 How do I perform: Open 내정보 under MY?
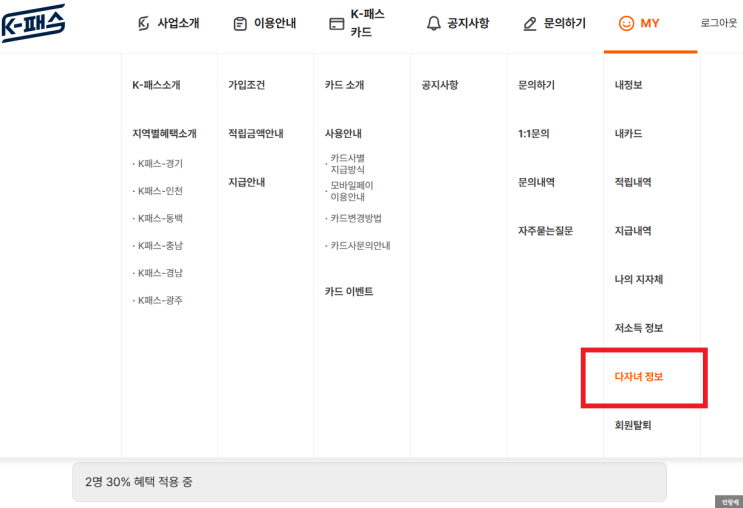tap(628, 85)
